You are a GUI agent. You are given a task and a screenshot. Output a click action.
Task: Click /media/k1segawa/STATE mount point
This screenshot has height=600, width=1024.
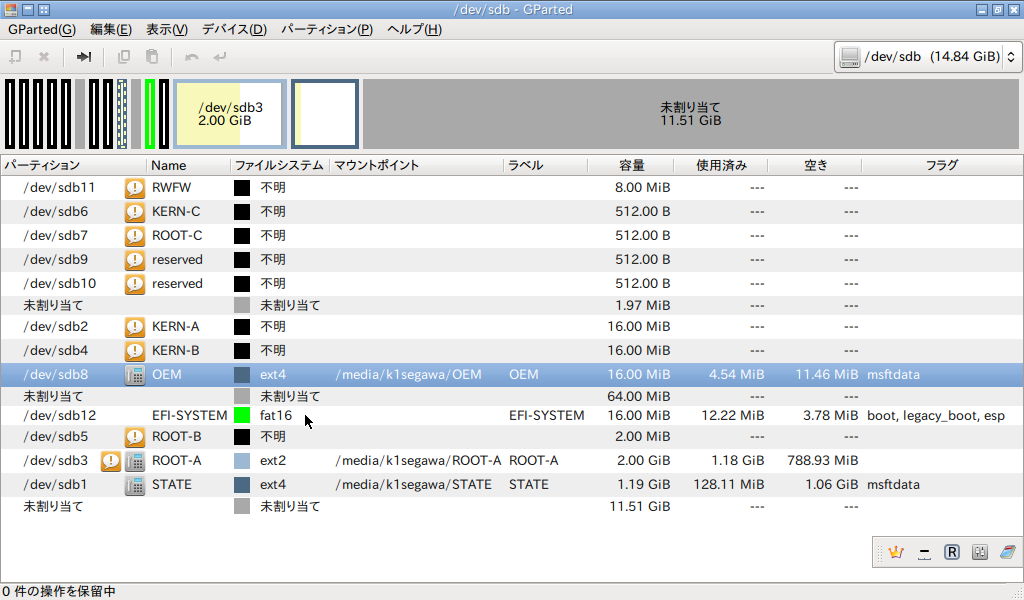point(413,485)
